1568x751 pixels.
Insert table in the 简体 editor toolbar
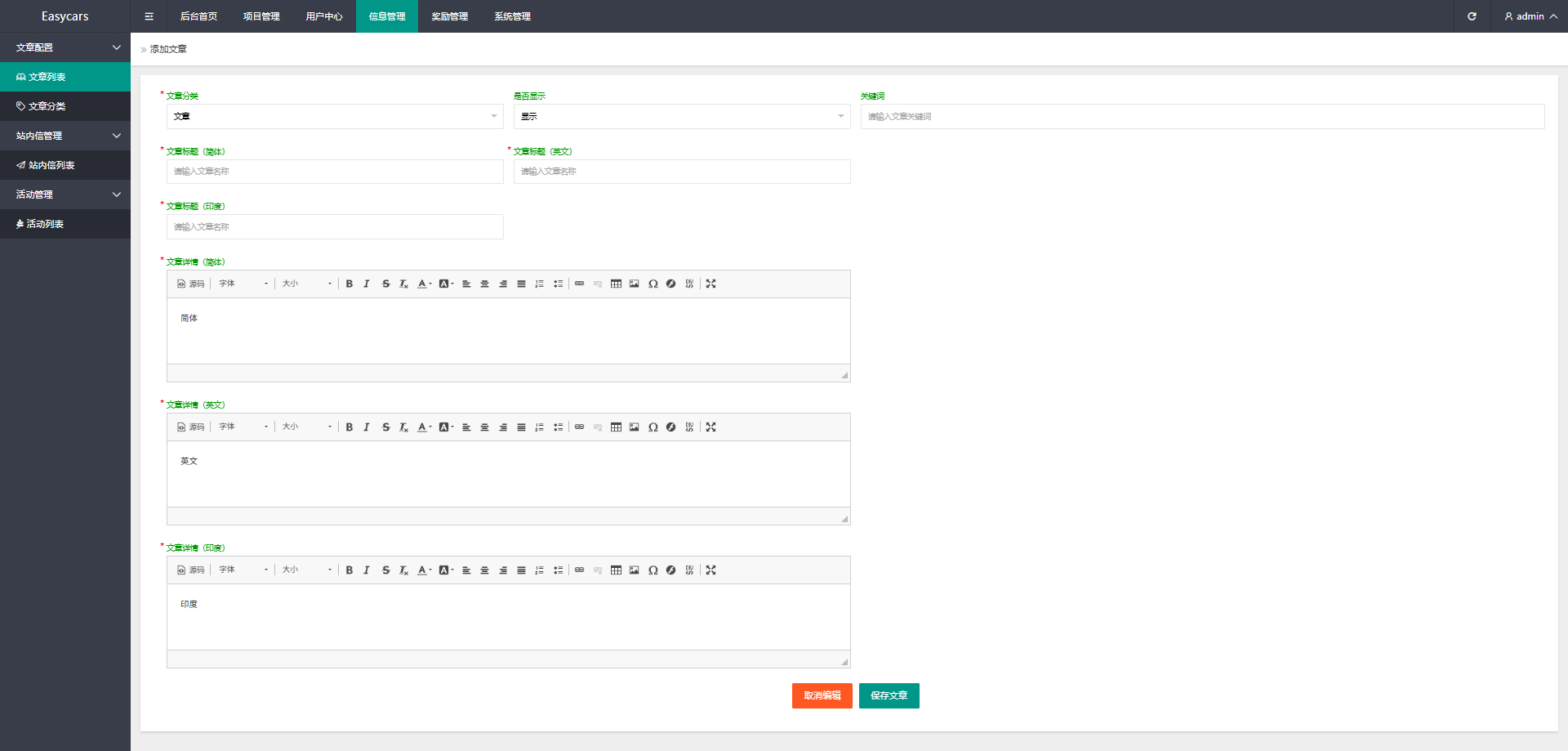616,284
